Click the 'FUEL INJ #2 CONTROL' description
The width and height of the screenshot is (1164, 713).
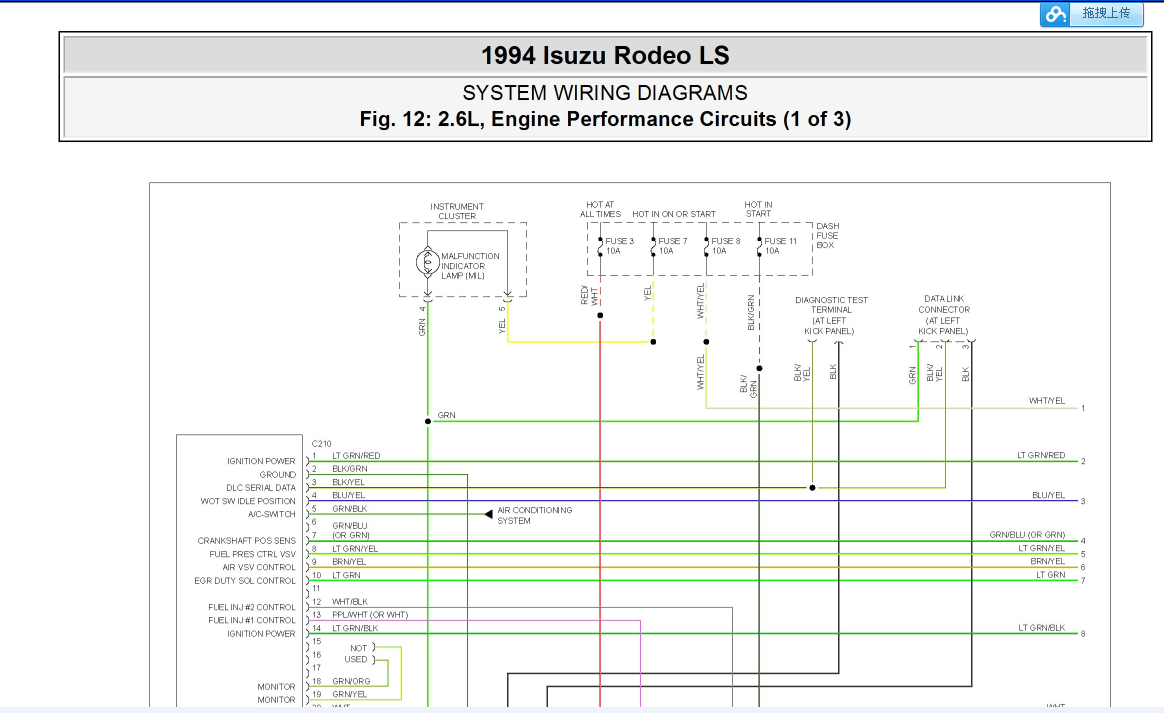click(252, 608)
